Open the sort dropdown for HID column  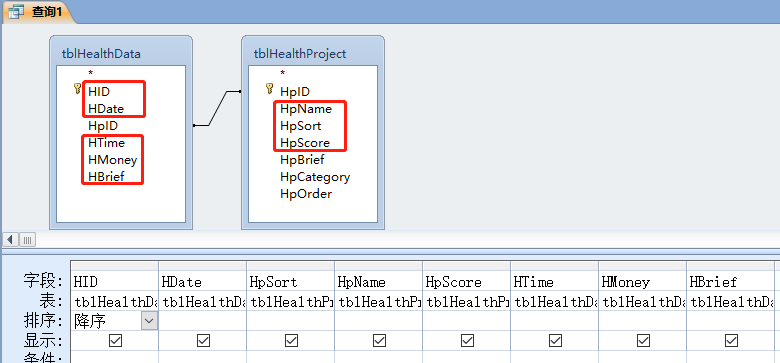pos(149,321)
